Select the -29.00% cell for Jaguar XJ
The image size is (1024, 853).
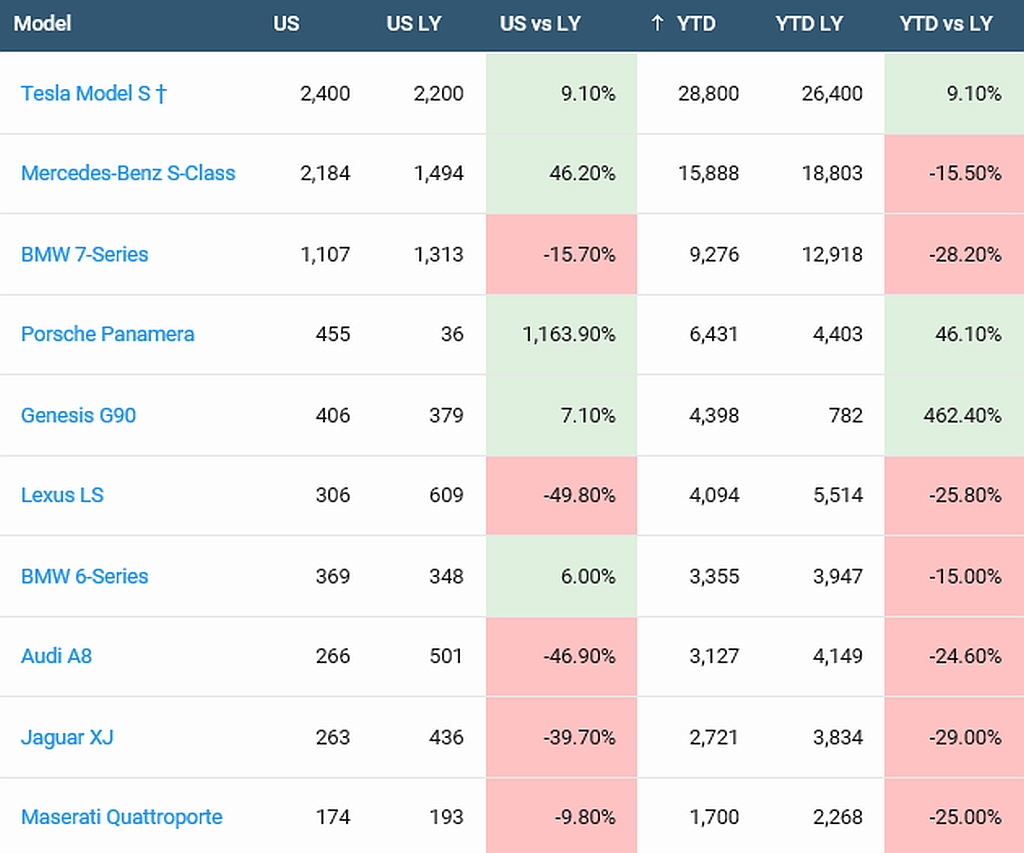click(954, 737)
